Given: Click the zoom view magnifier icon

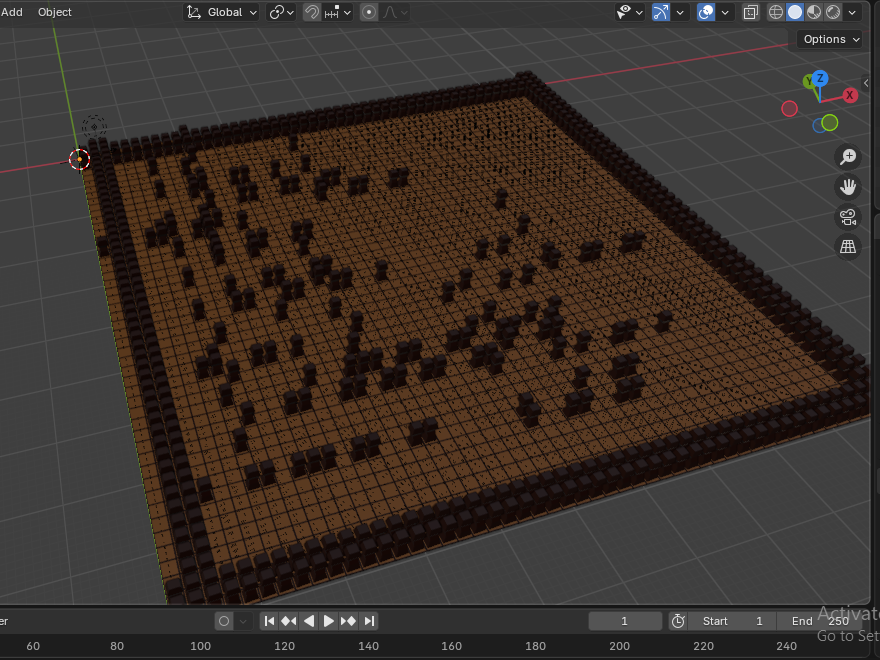Looking at the screenshot, I should 847,157.
